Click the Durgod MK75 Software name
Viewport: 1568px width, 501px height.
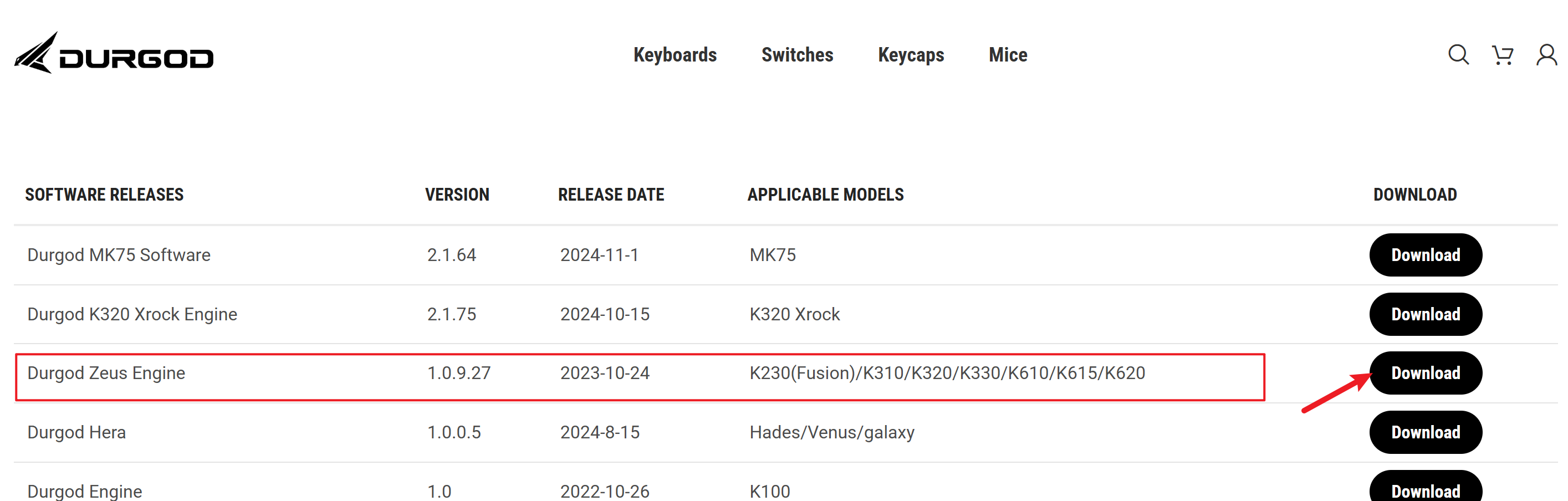tap(119, 255)
